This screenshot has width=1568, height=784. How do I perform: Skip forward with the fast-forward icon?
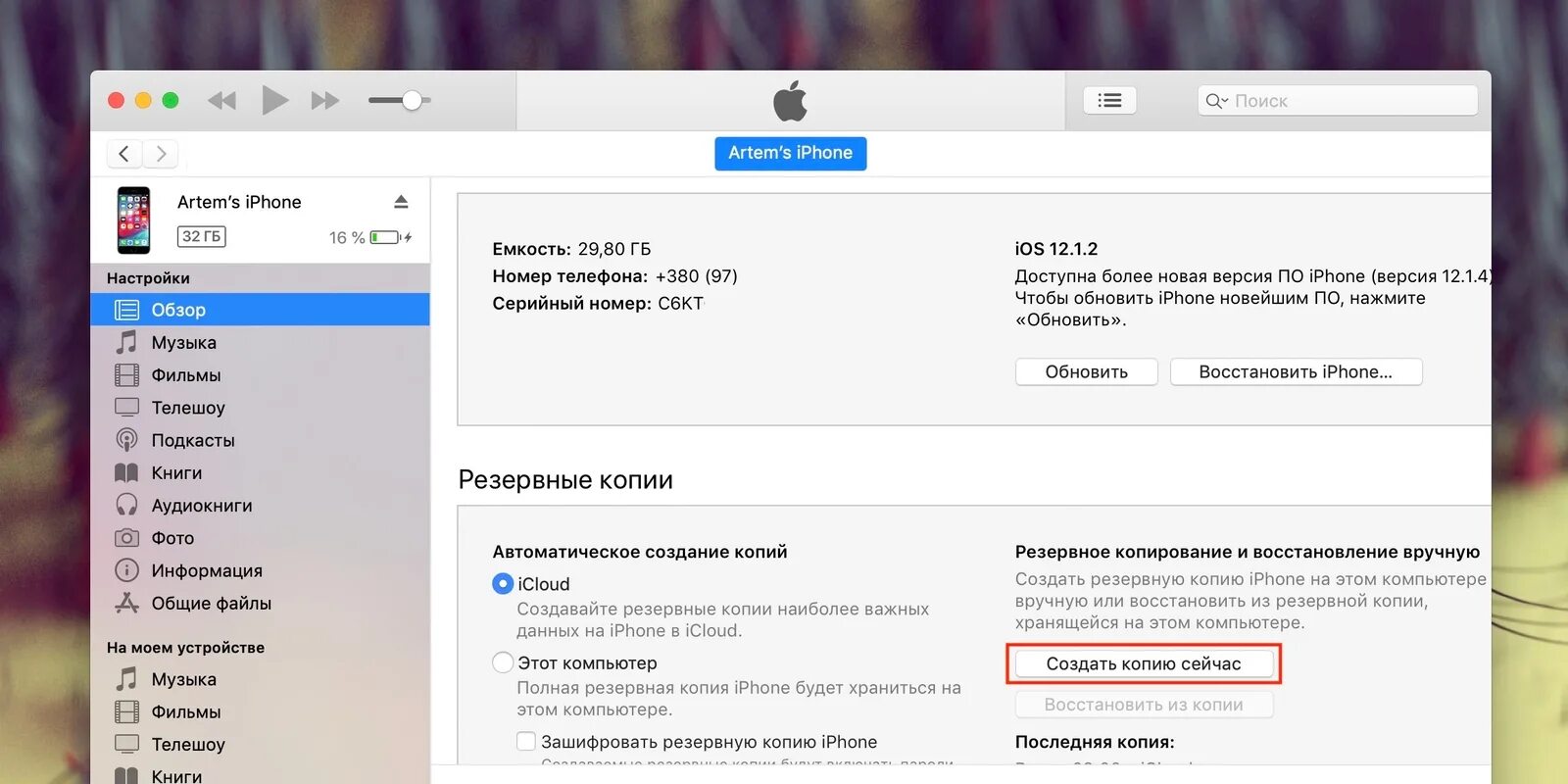325,100
